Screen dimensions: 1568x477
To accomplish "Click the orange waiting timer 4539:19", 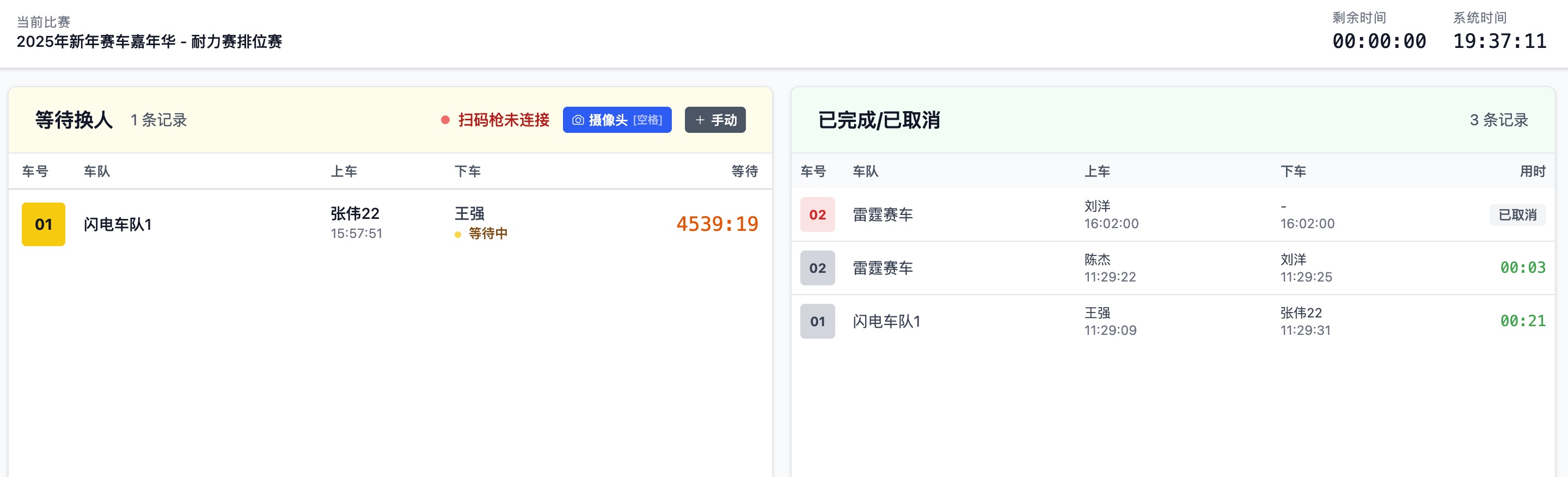I will point(717,223).
